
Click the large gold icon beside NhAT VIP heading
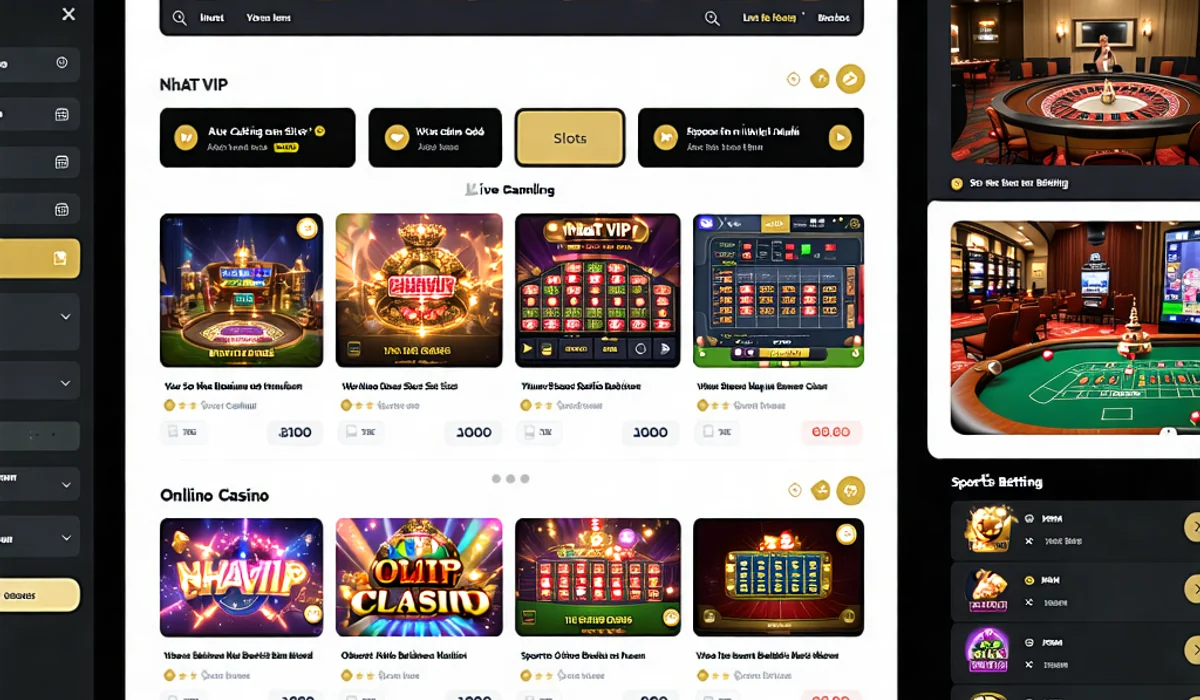pyautogui.click(x=850, y=79)
